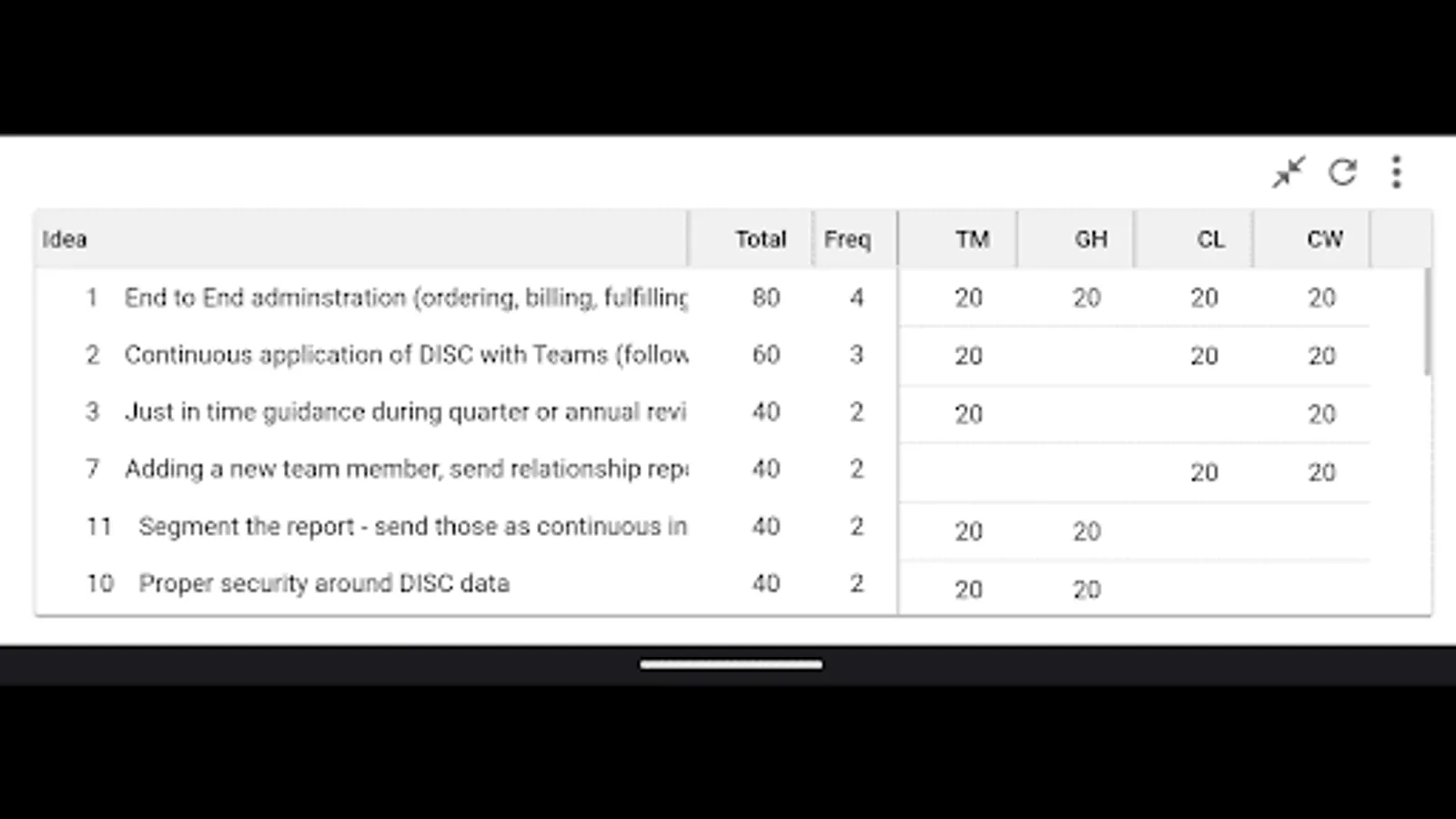Click the Total column header
Image resolution: width=1456 pixels, height=819 pixels.
(x=760, y=239)
